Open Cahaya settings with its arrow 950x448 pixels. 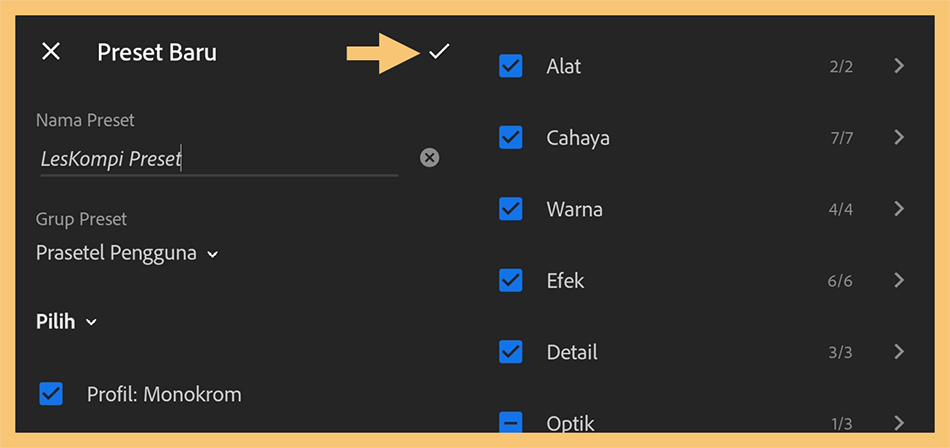coord(899,138)
